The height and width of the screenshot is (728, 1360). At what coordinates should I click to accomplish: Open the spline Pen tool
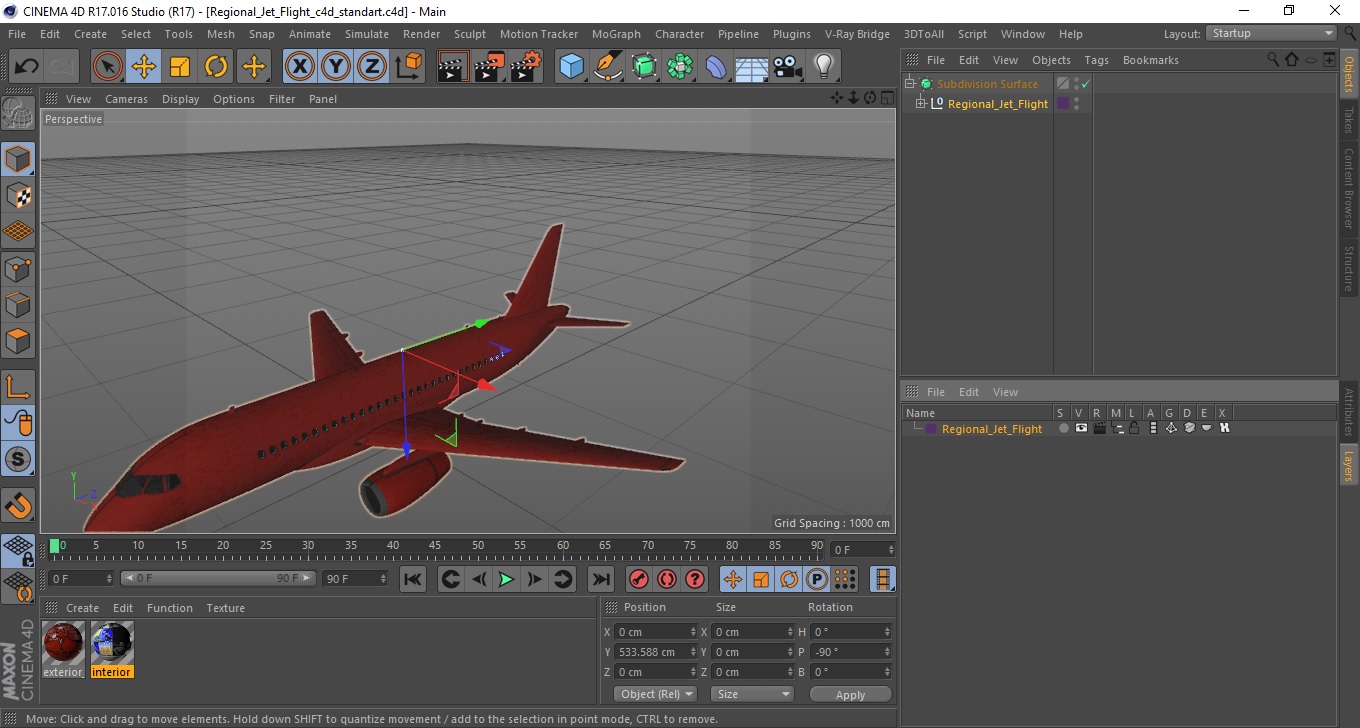click(x=608, y=67)
